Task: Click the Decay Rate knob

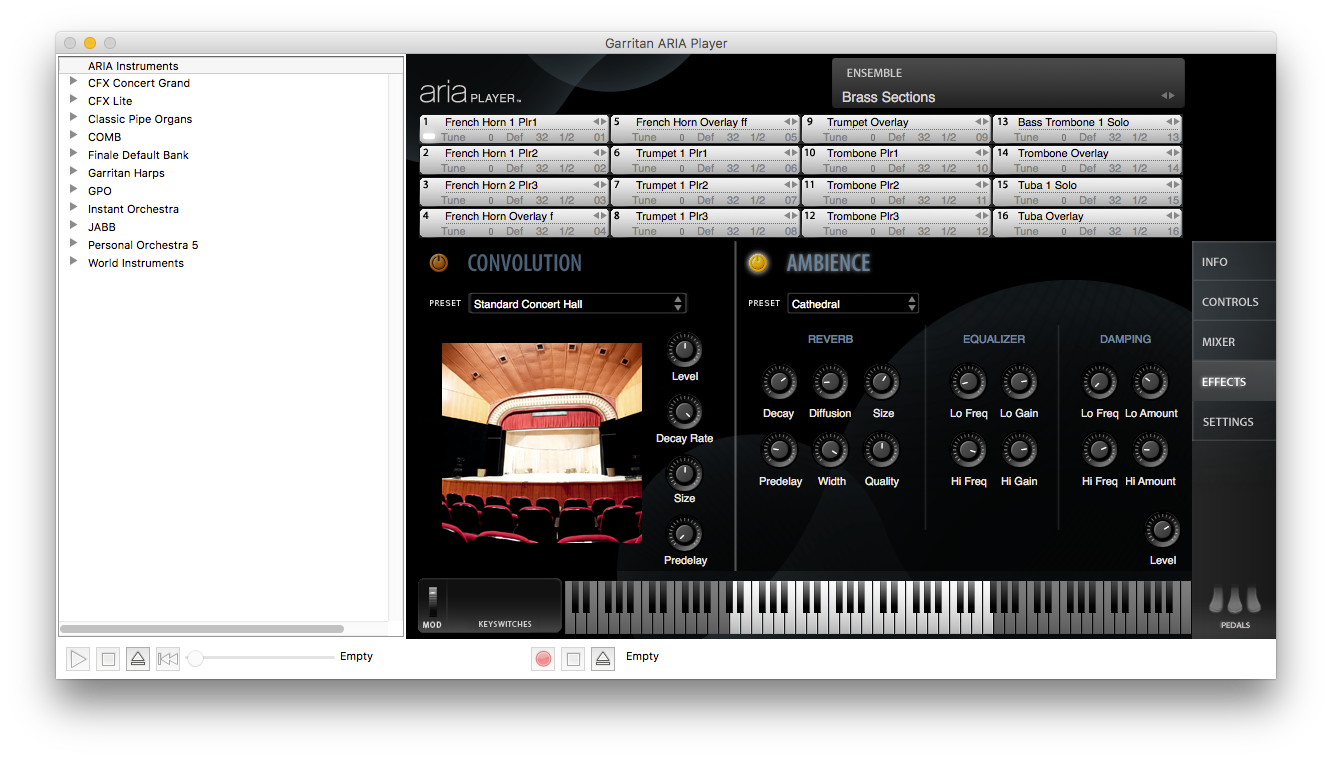Action: (685, 412)
